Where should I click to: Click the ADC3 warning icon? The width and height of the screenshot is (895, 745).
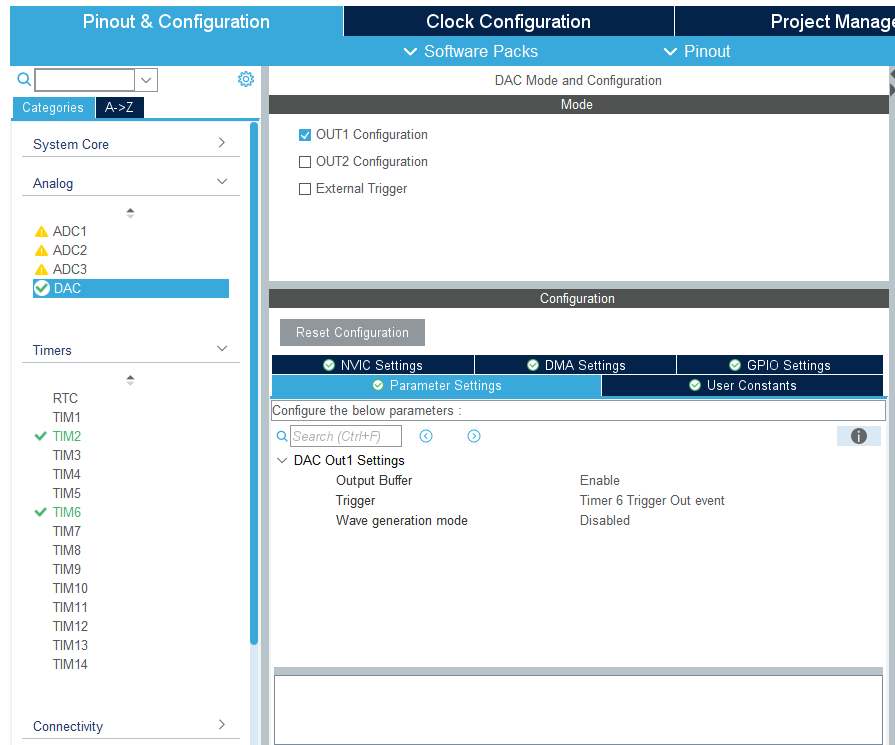[41, 269]
